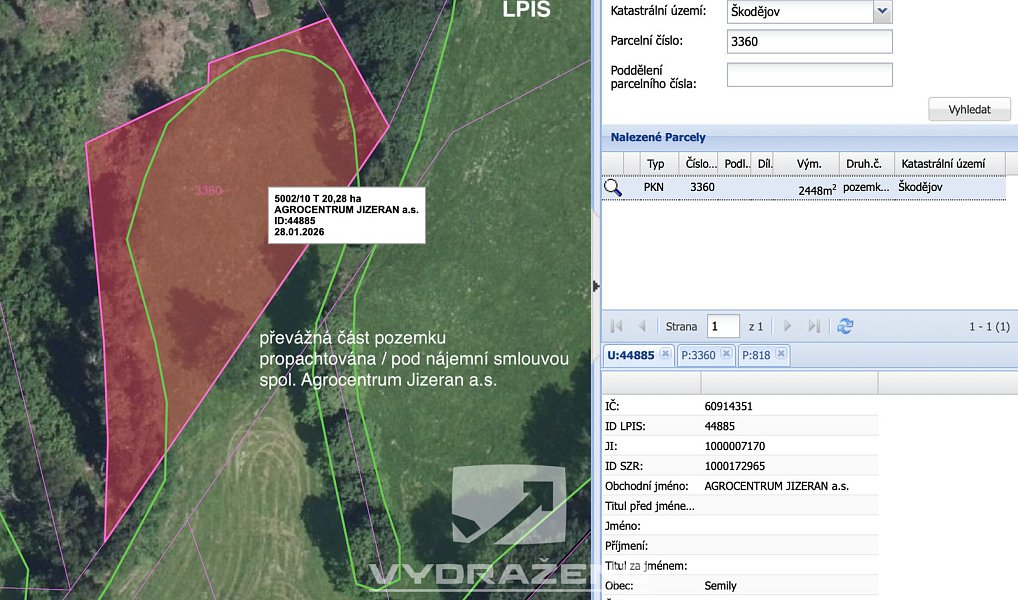Sort by the Číslo column header
Image resolution: width=1018 pixels, height=600 pixels.
click(701, 164)
